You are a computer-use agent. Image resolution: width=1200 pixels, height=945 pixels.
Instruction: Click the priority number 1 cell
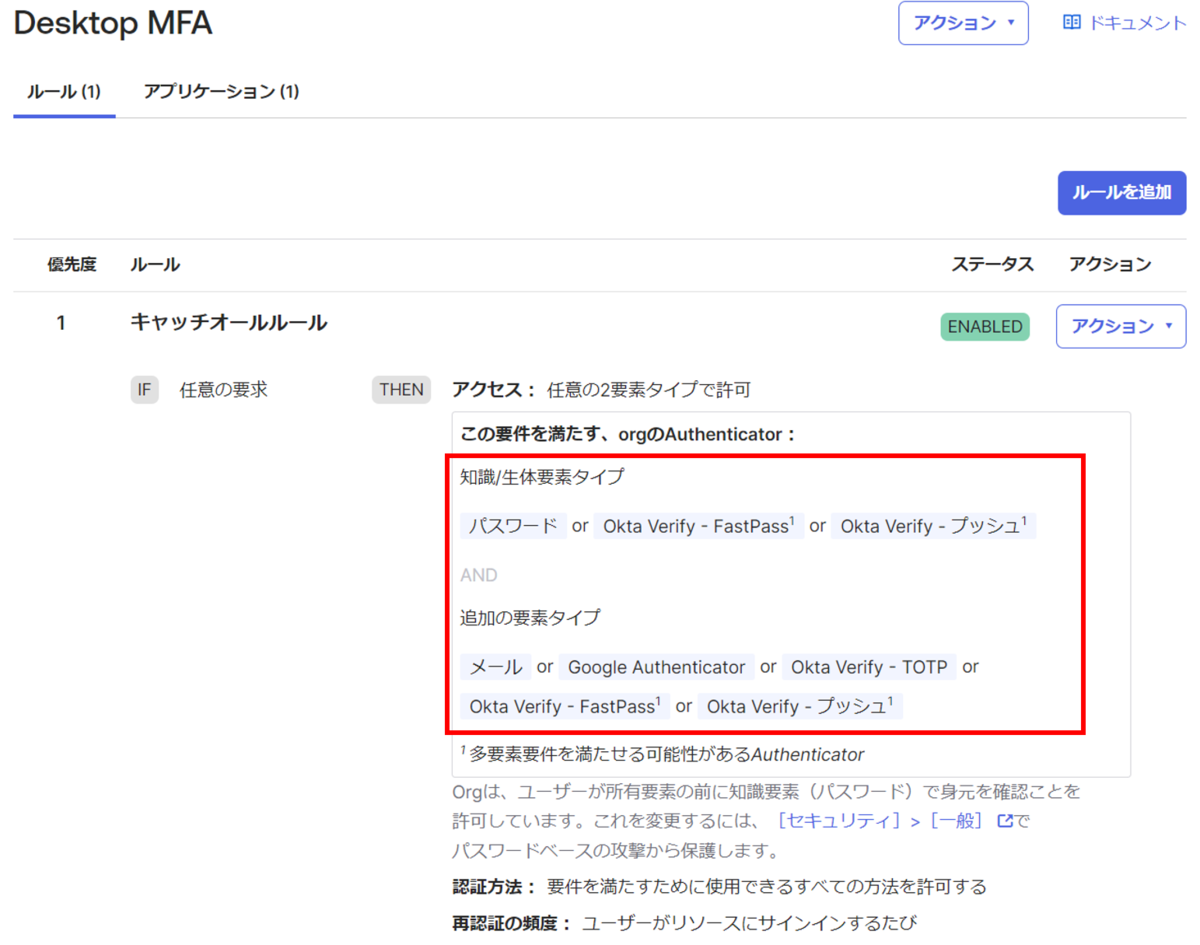61,324
